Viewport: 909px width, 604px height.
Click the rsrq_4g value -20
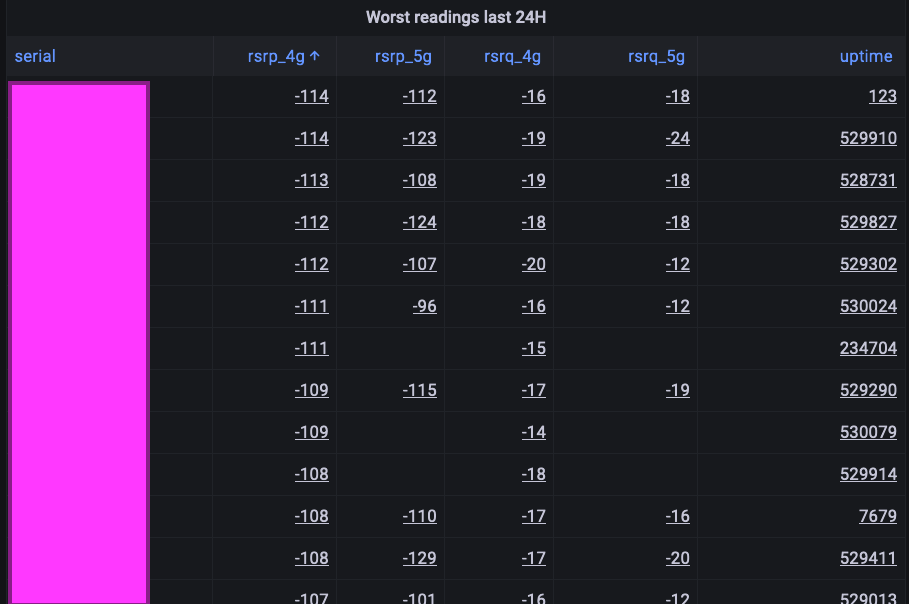point(533,264)
